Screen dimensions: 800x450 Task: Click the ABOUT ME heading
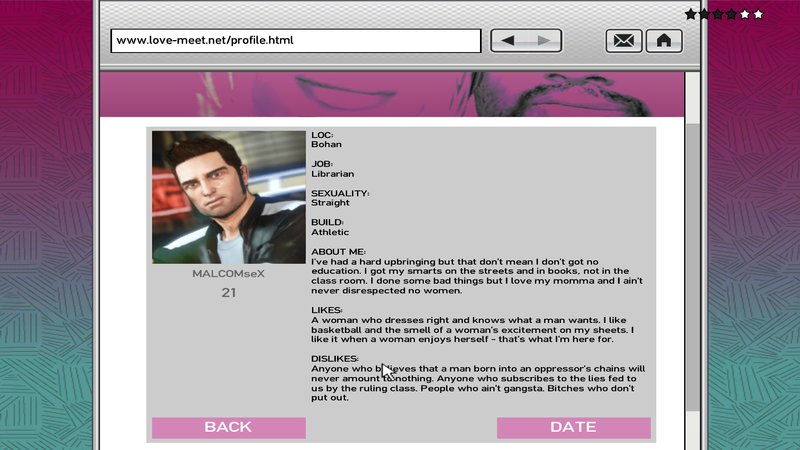coord(338,252)
